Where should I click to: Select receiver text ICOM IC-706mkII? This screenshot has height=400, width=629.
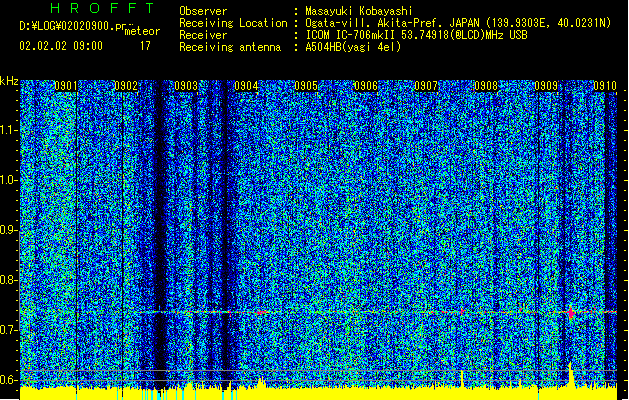351,35
